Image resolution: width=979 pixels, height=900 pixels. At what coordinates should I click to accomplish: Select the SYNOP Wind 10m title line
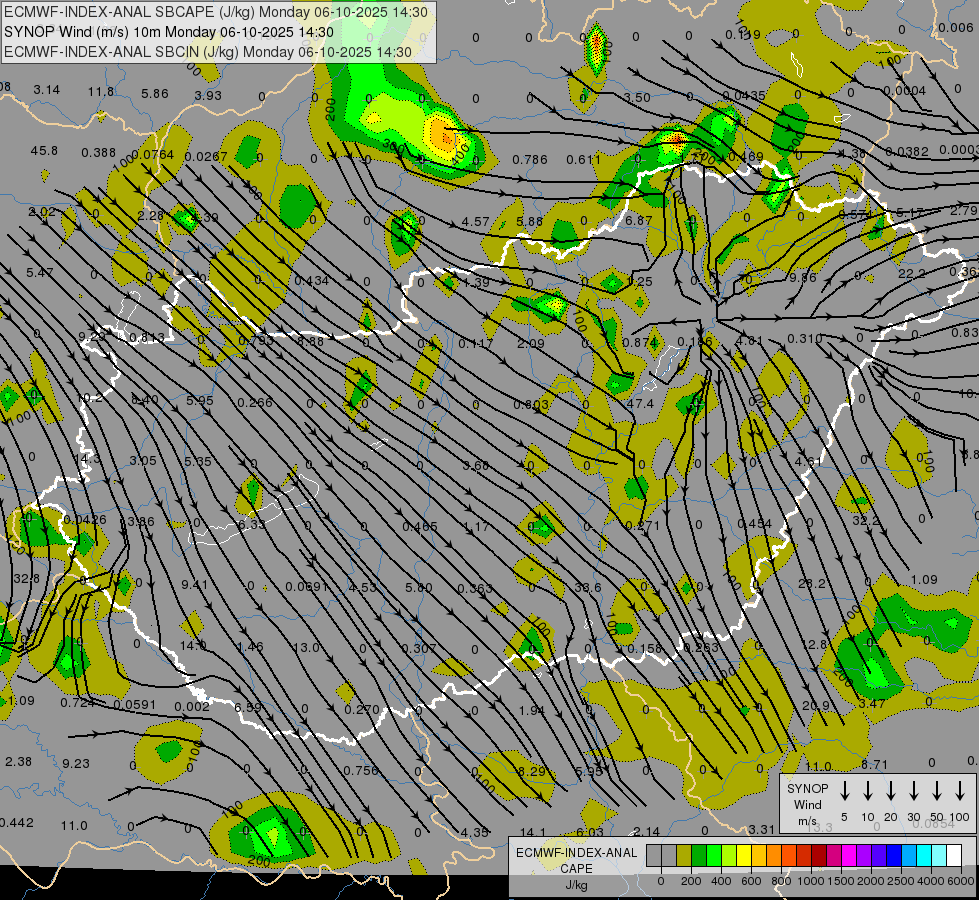(169, 32)
